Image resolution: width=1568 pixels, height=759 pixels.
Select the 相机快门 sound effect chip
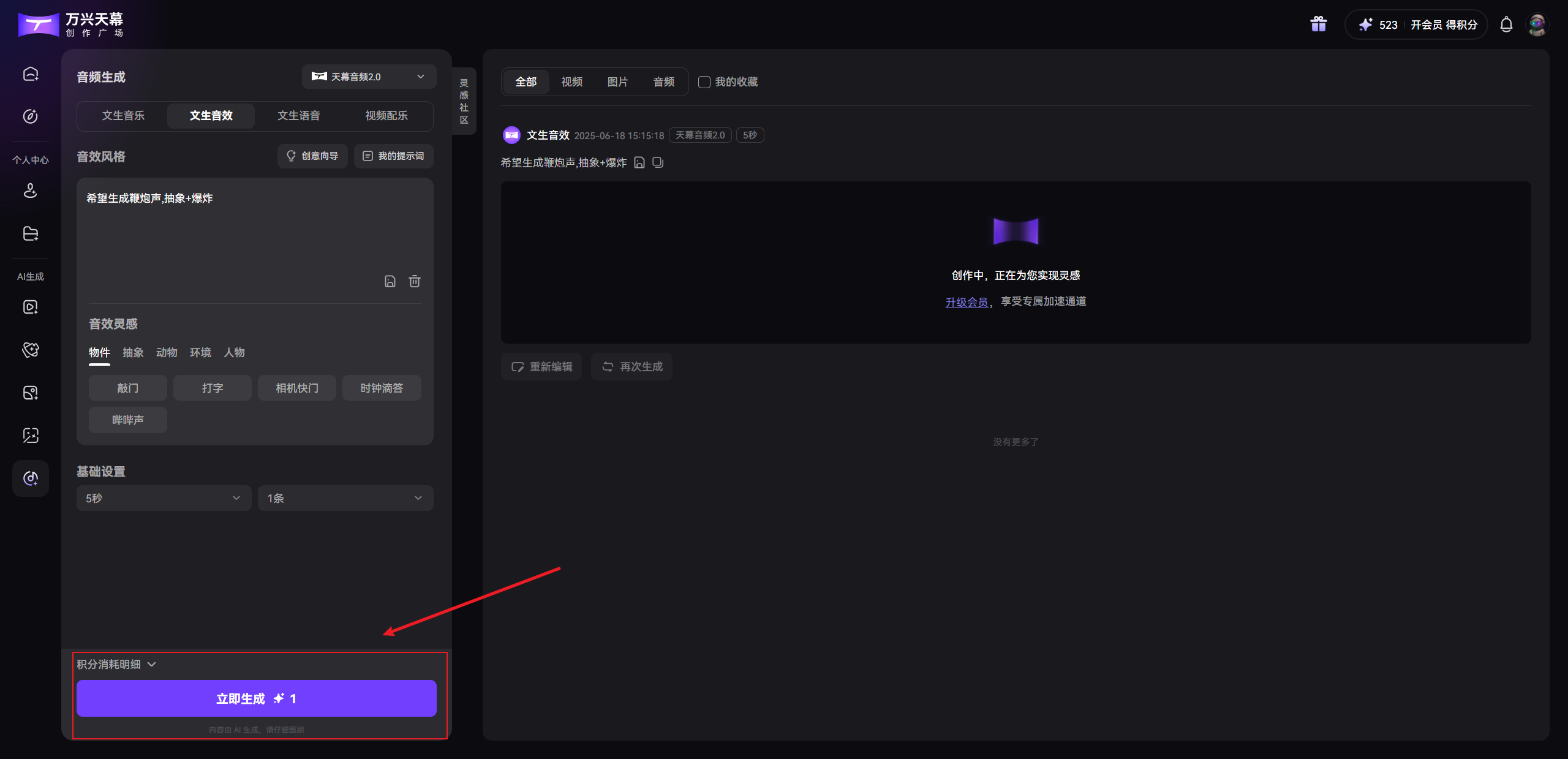coord(297,388)
